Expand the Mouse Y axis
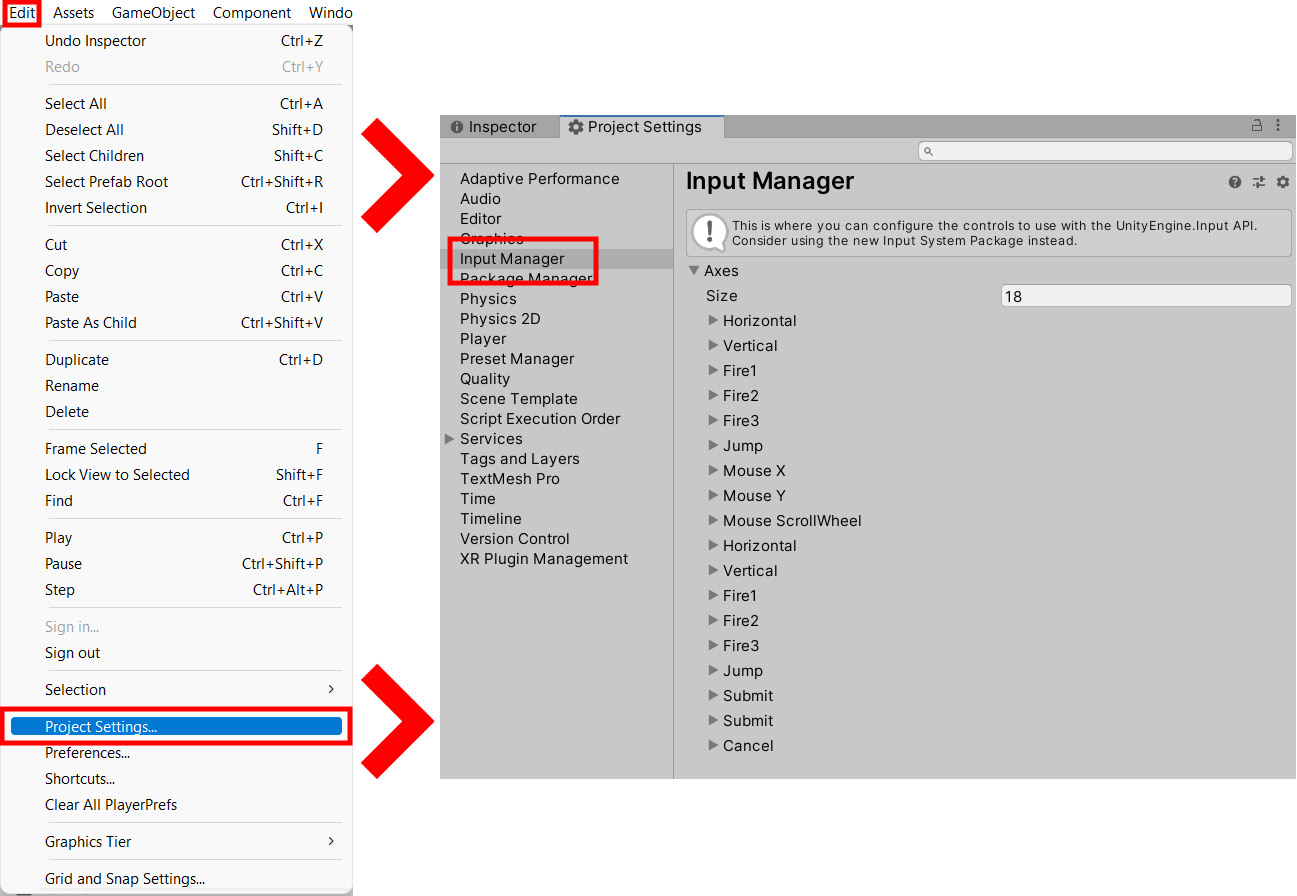Screen dimensions: 1297x896 point(714,495)
